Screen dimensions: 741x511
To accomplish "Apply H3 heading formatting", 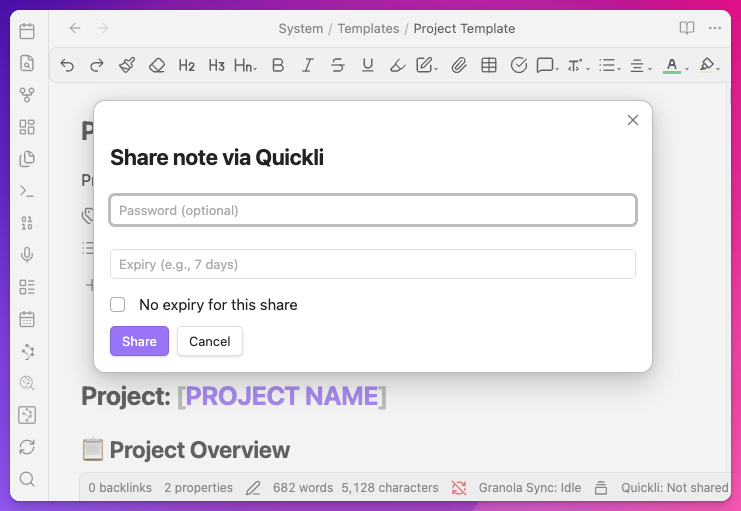I will click(216, 65).
